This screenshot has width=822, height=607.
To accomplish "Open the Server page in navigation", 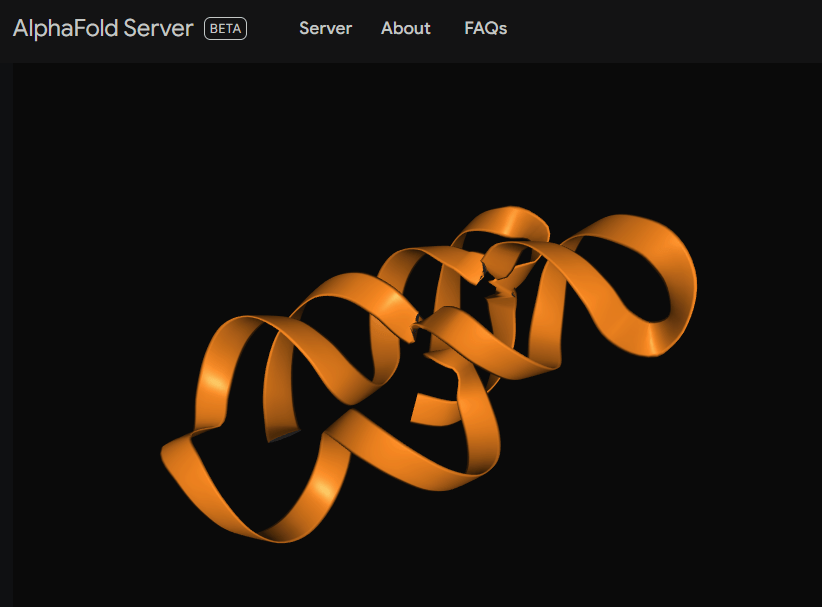I will click(325, 28).
